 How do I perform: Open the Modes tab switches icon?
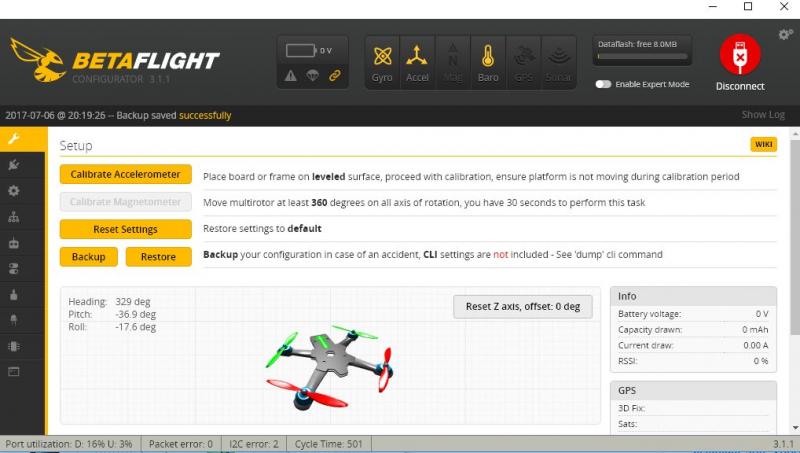pyautogui.click(x=14, y=269)
